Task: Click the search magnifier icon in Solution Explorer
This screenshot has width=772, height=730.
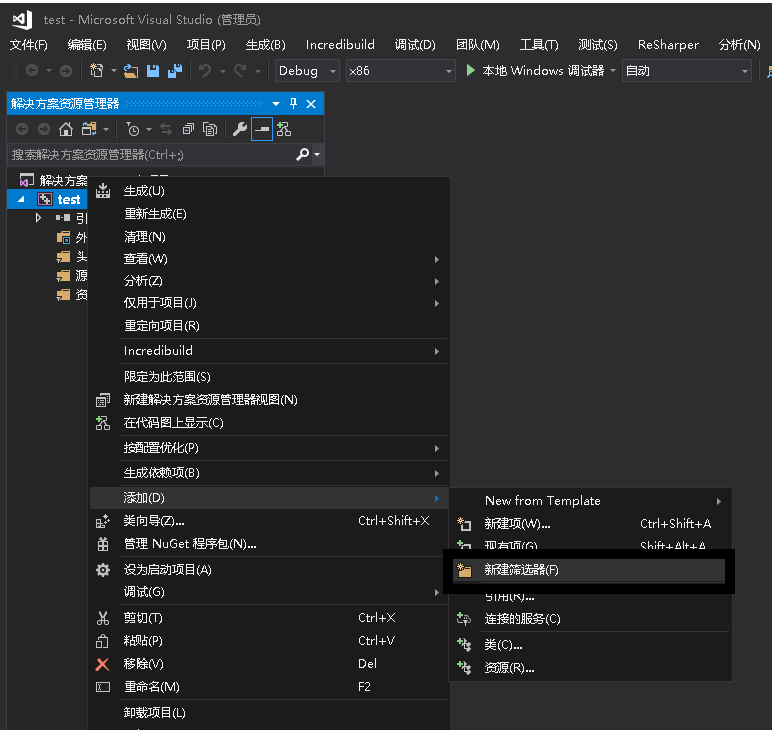Action: (x=302, y=155)
